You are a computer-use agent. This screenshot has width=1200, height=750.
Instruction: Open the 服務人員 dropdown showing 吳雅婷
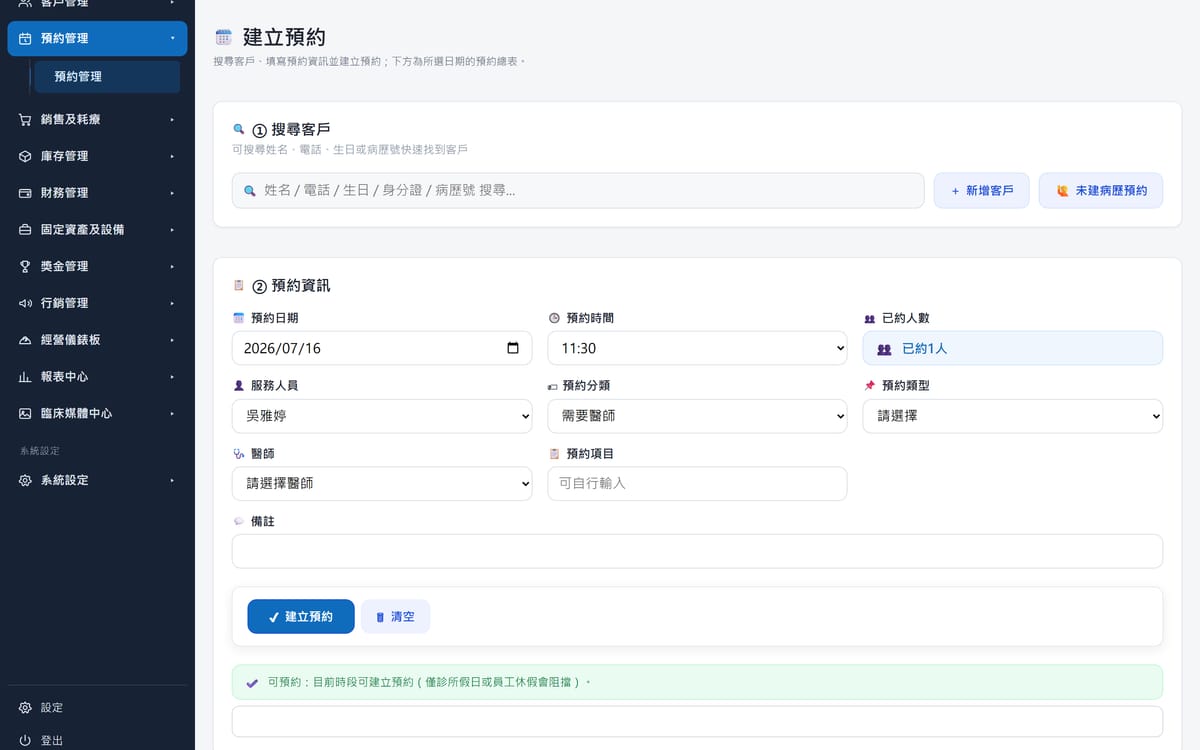tap(382, 416)
